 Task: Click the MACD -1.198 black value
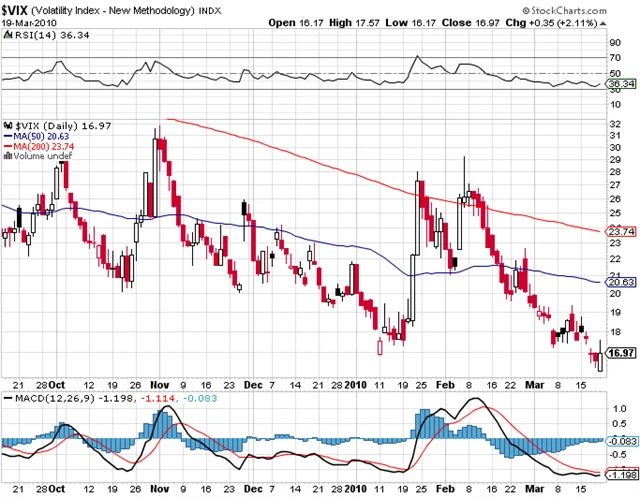pos(115,398)
